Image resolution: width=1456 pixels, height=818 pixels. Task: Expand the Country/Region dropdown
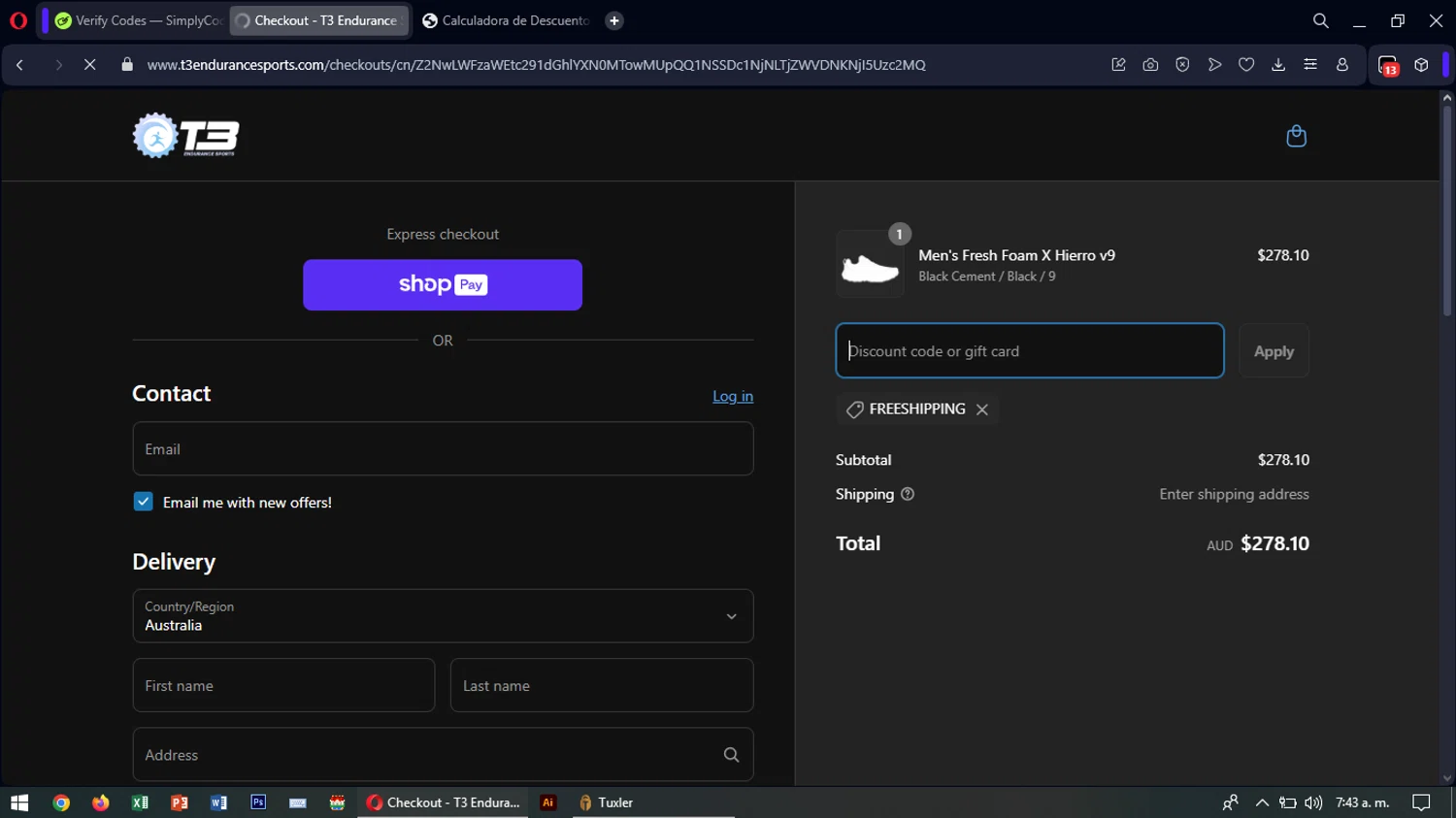coord(443,616)
